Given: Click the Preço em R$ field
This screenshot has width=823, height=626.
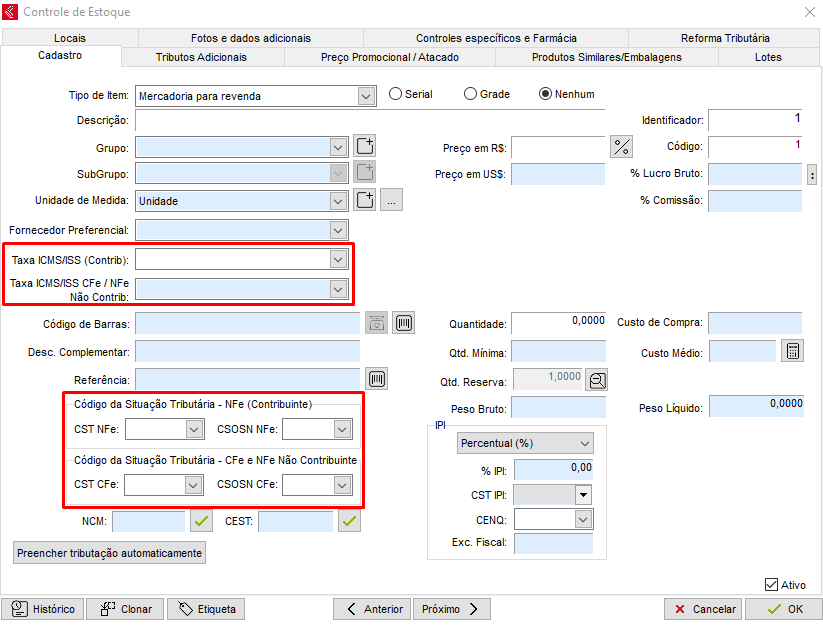Looking at the screenshot, I should [x=558, y=147].
